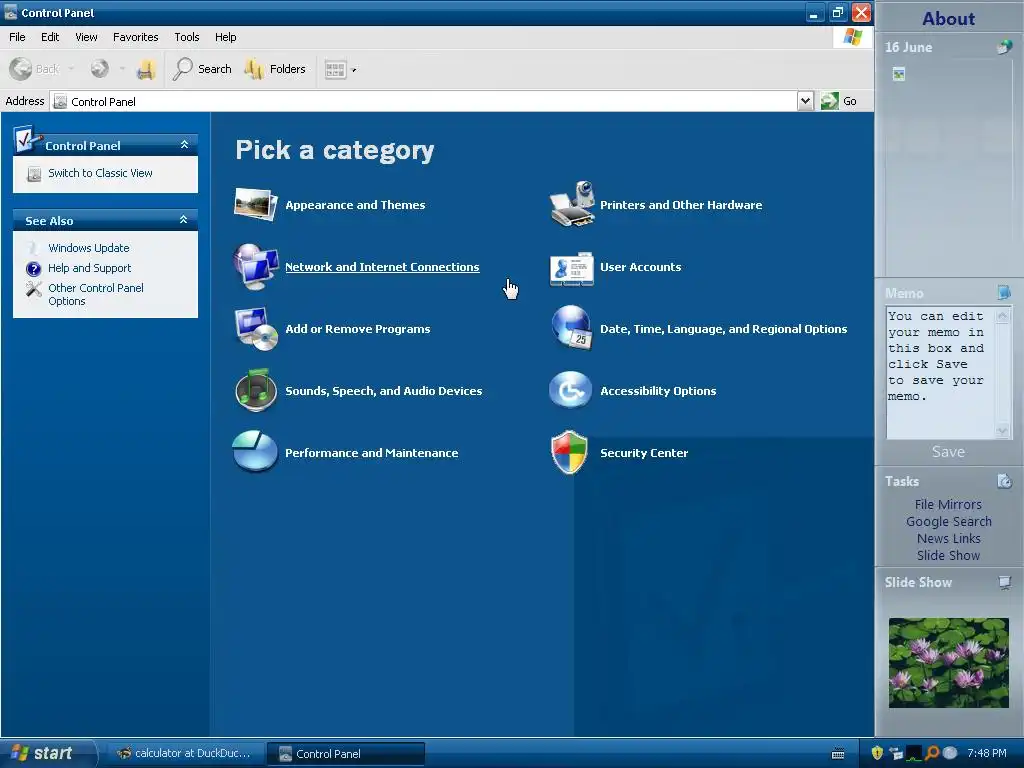Open the Favorites menu
Screen dimensions: 1024x768
point(135,37)
